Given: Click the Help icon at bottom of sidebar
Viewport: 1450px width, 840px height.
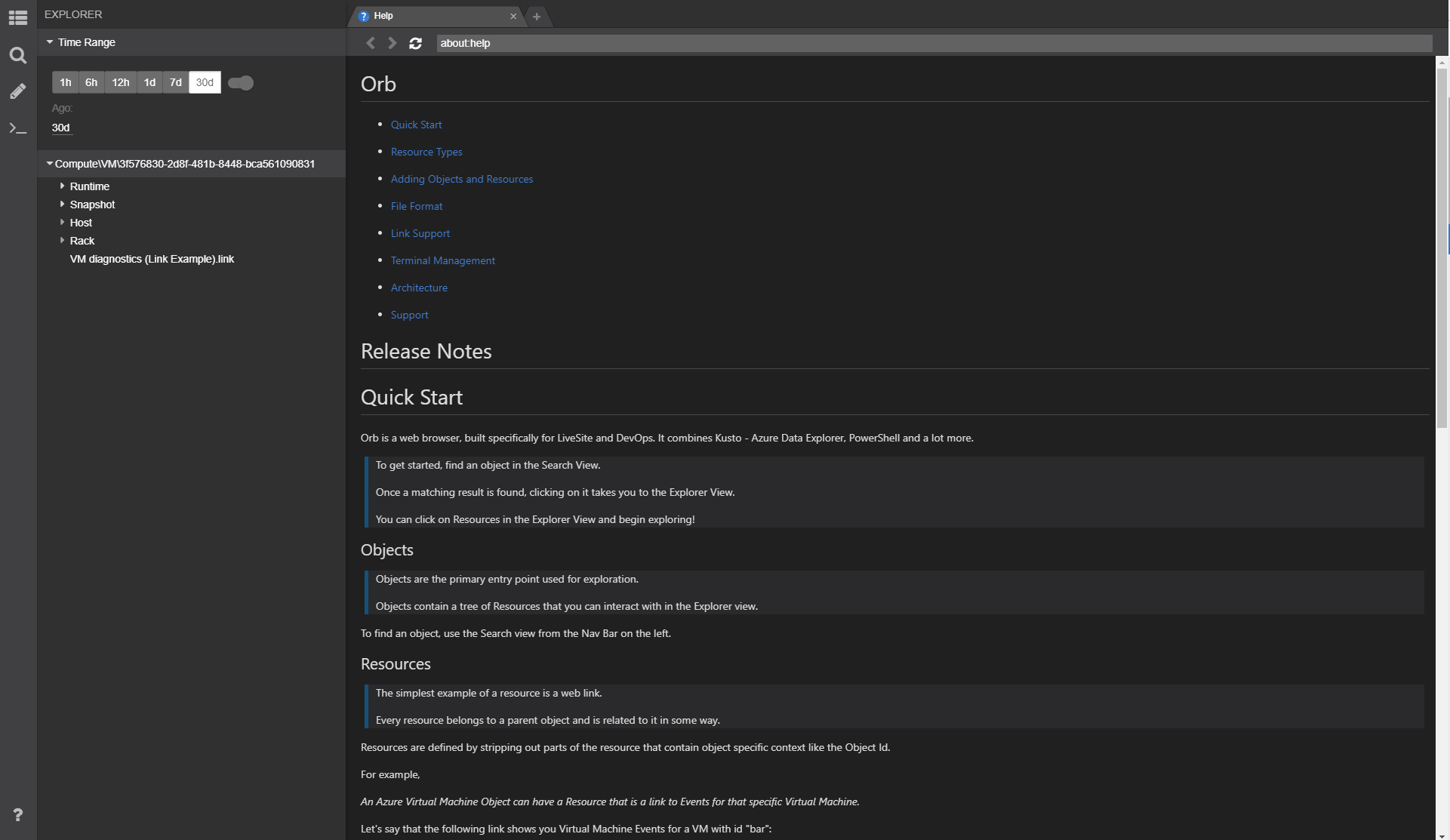Looking at the screenshot, I should click(x=17, y=814).
